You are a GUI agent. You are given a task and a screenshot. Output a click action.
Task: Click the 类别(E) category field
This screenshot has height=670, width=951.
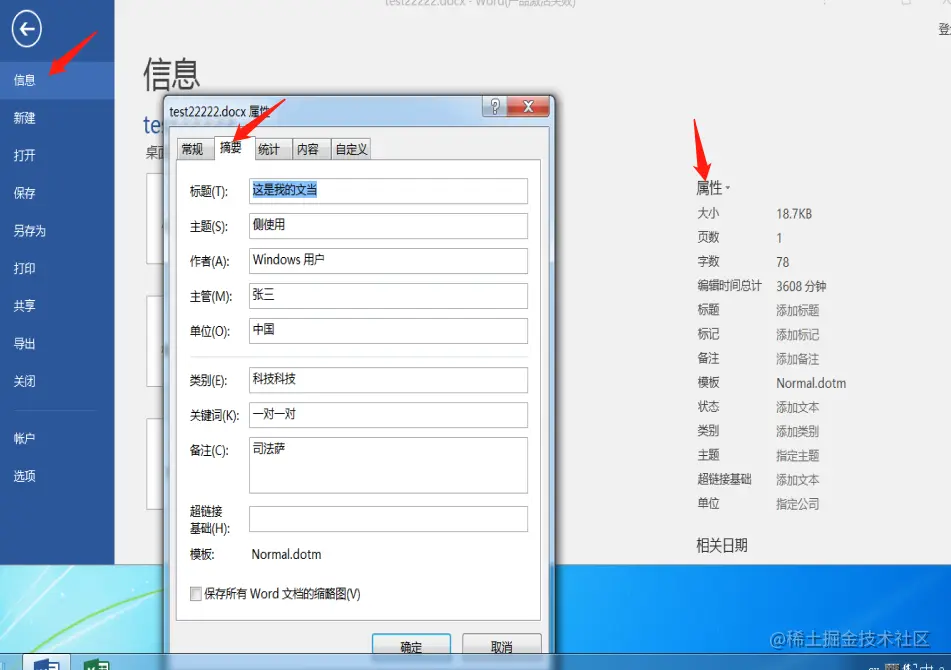click(388, 380)
